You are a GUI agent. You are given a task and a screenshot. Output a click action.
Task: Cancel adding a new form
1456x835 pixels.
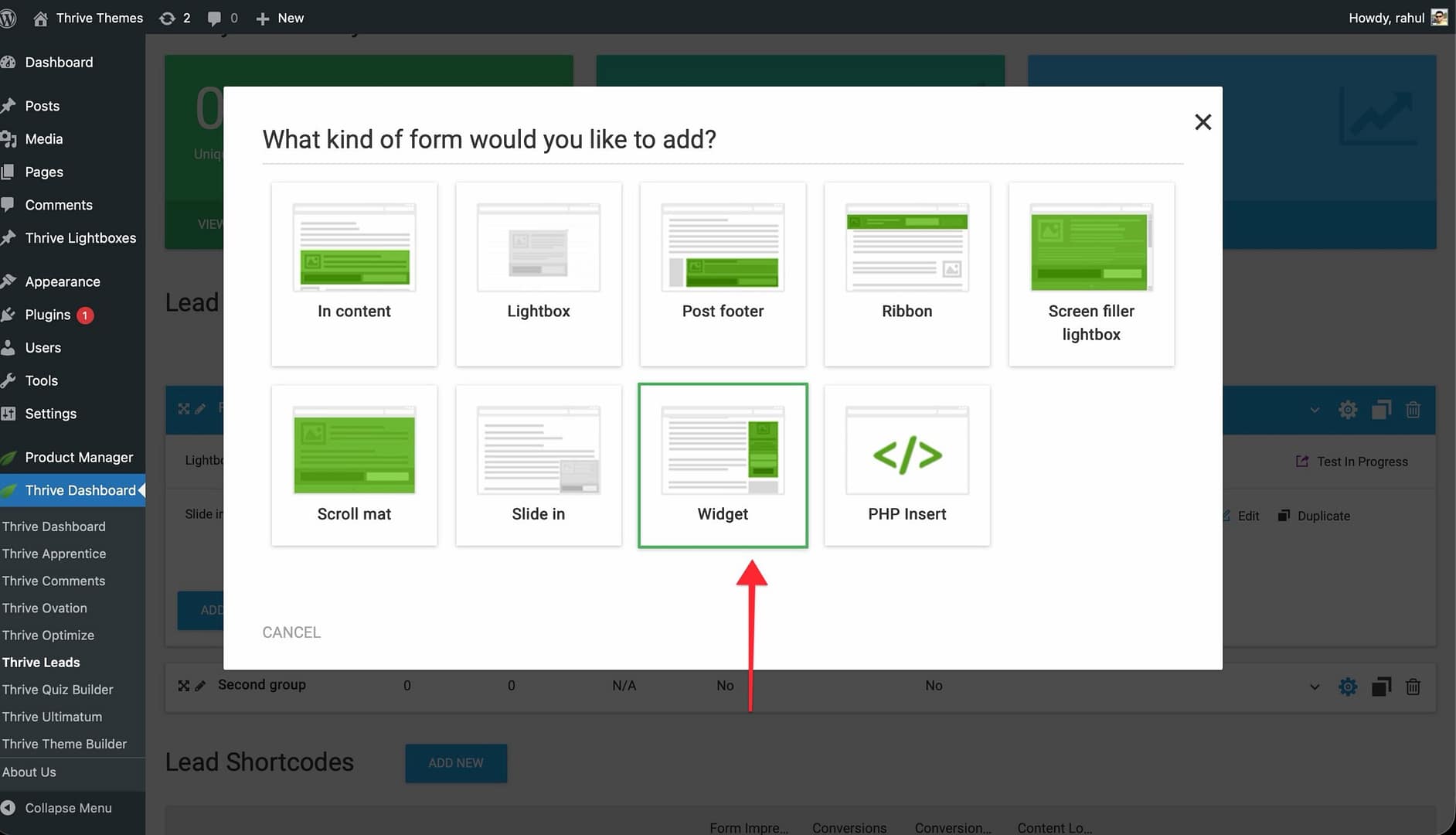coord(291,632)
